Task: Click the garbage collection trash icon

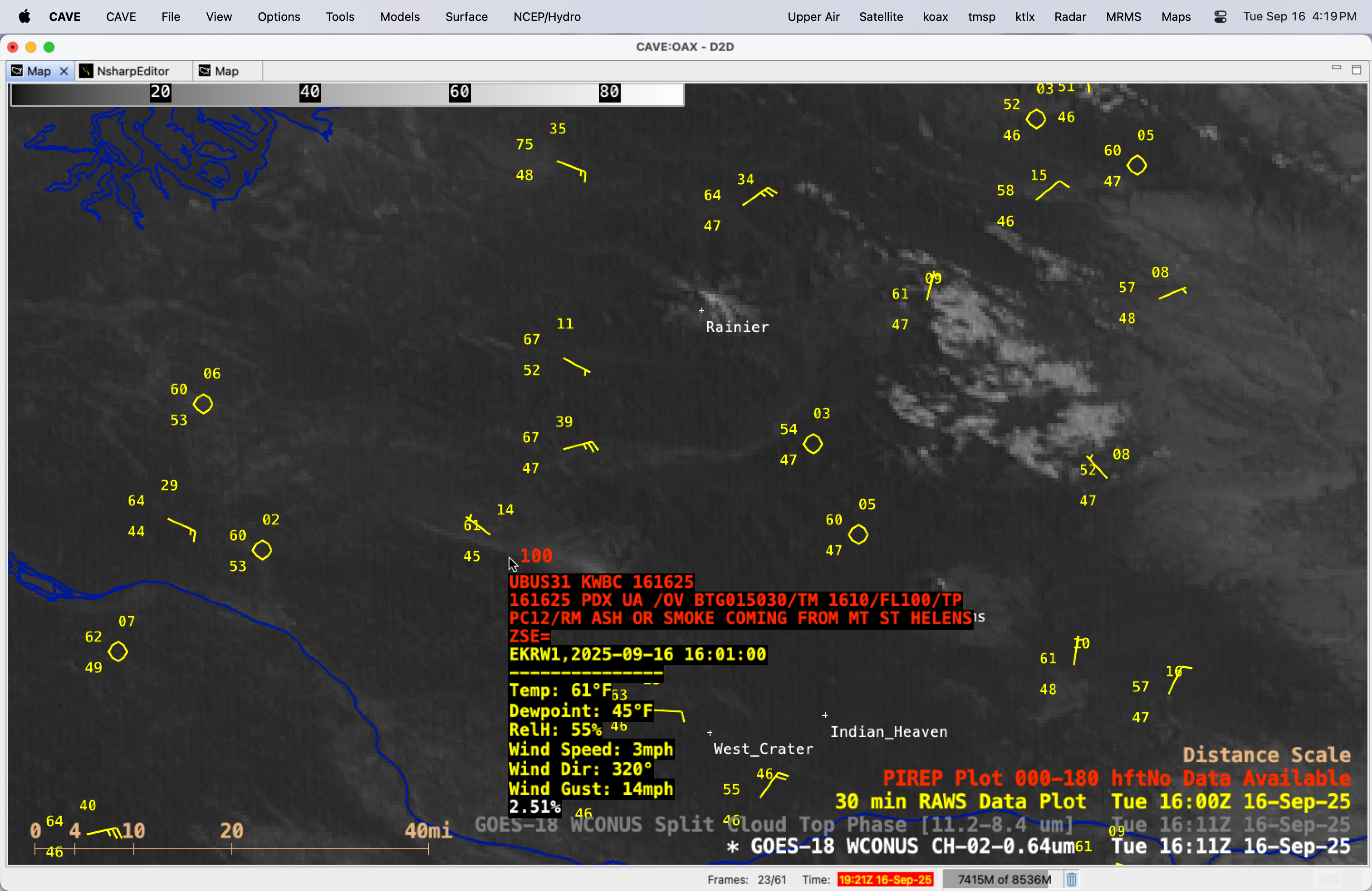Action: click(1071, 880)
